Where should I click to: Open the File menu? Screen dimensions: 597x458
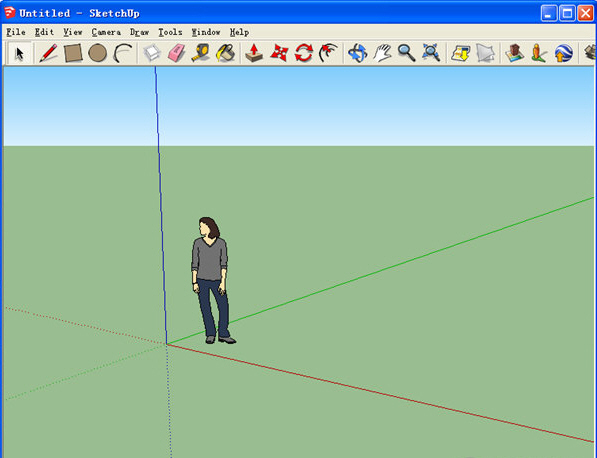coord(16,32)
